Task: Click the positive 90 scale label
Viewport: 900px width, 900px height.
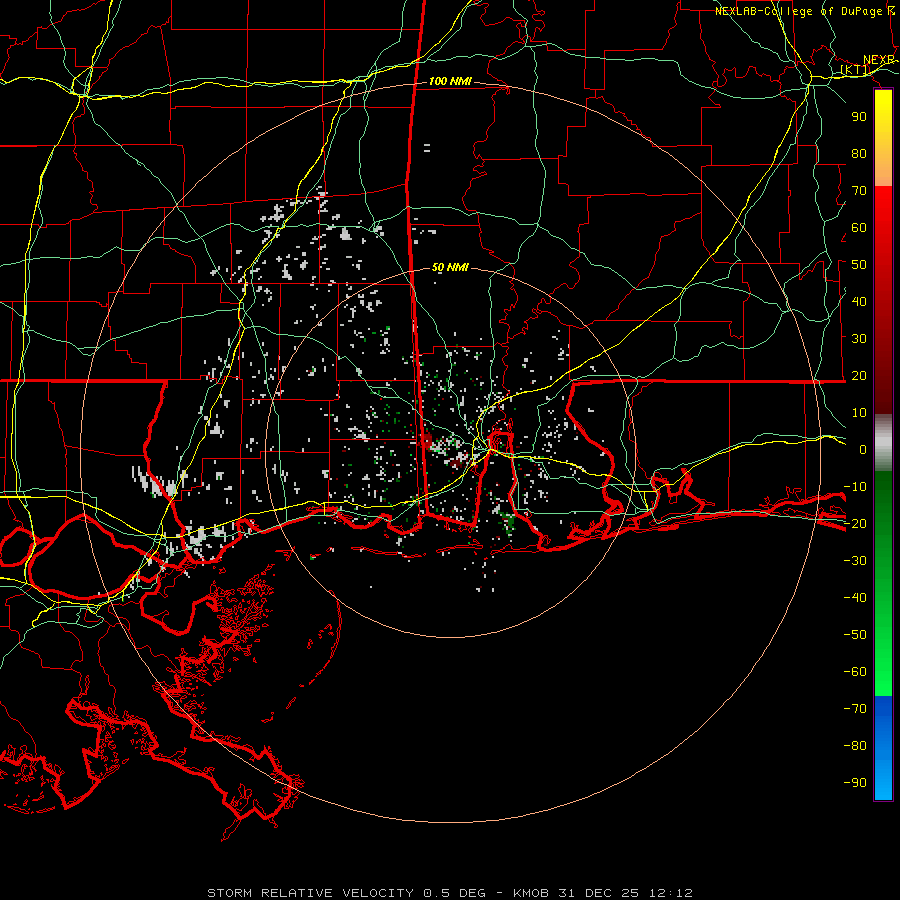Action: (859, 117)
